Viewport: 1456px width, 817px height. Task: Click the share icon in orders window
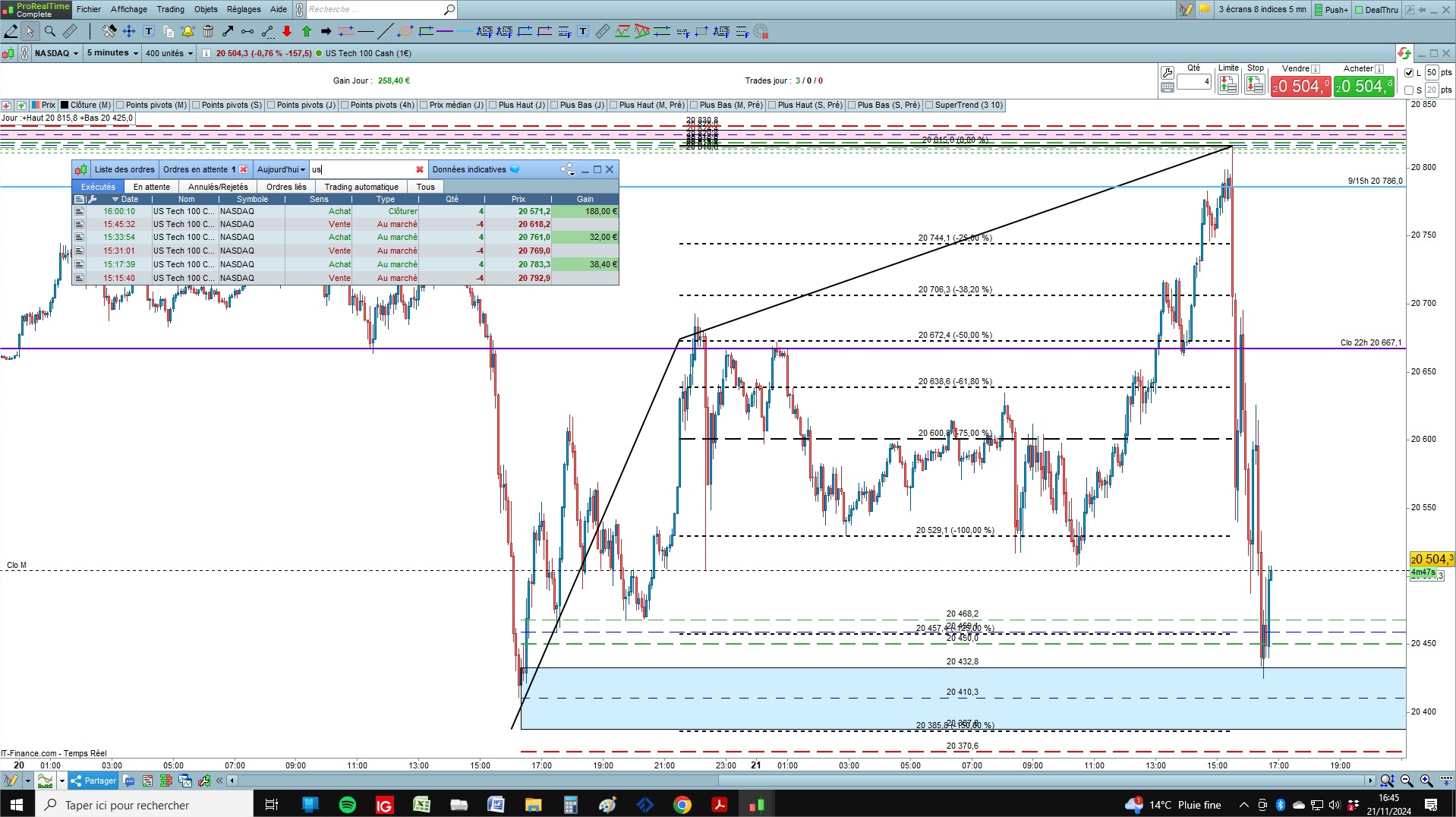coord(568,169)
